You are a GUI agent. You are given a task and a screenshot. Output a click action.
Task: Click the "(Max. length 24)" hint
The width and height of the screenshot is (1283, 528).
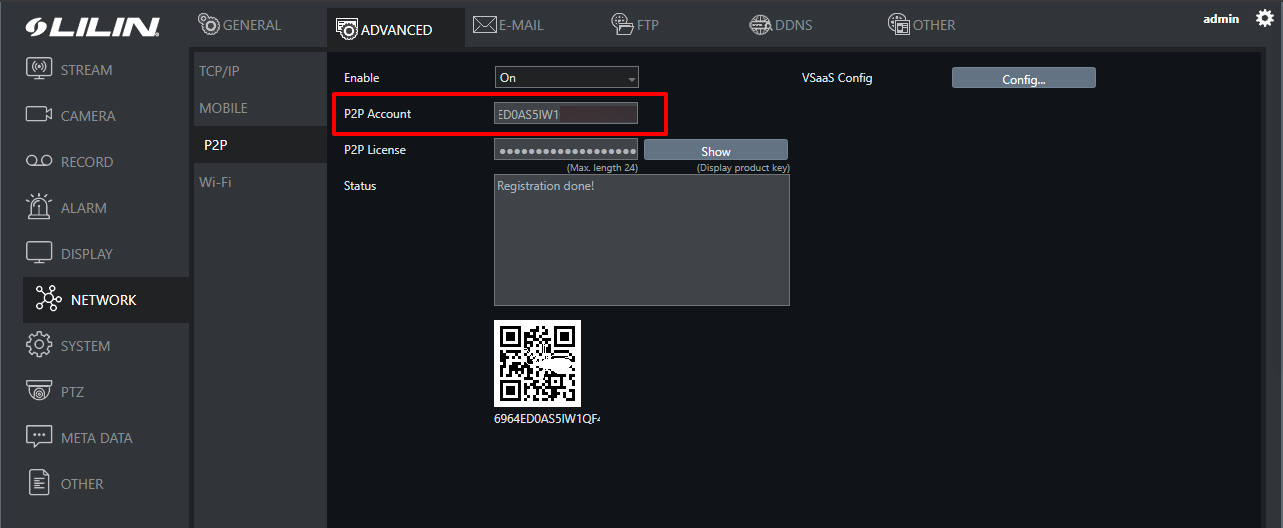coord(602,168)
